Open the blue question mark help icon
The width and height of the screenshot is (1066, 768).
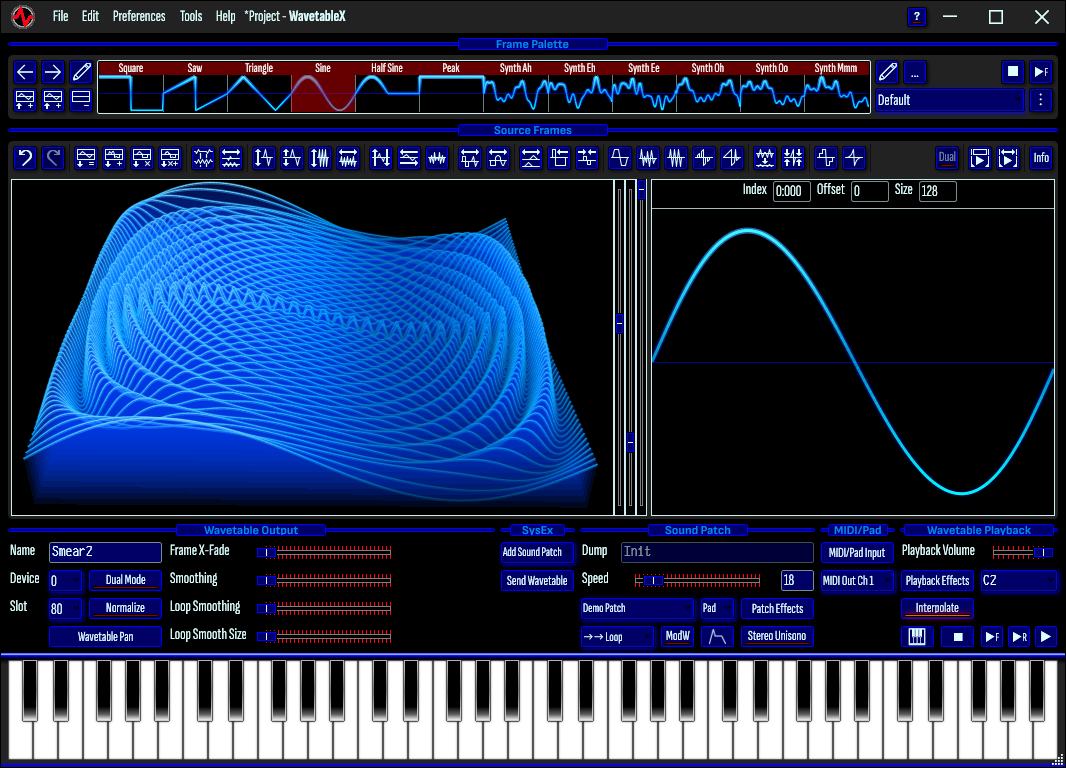pos(916,16)
